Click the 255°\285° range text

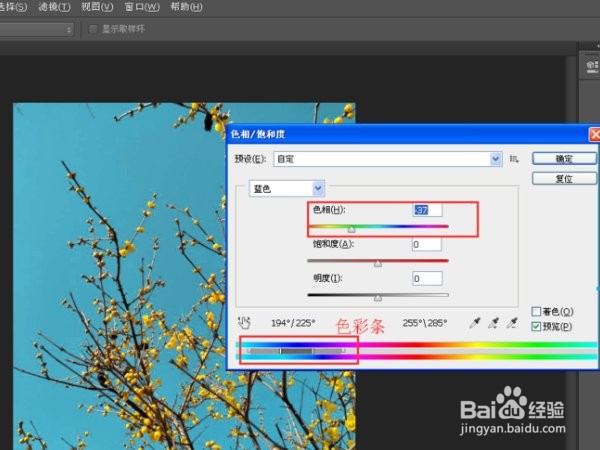pyautogui.click(x=425, y=323)
